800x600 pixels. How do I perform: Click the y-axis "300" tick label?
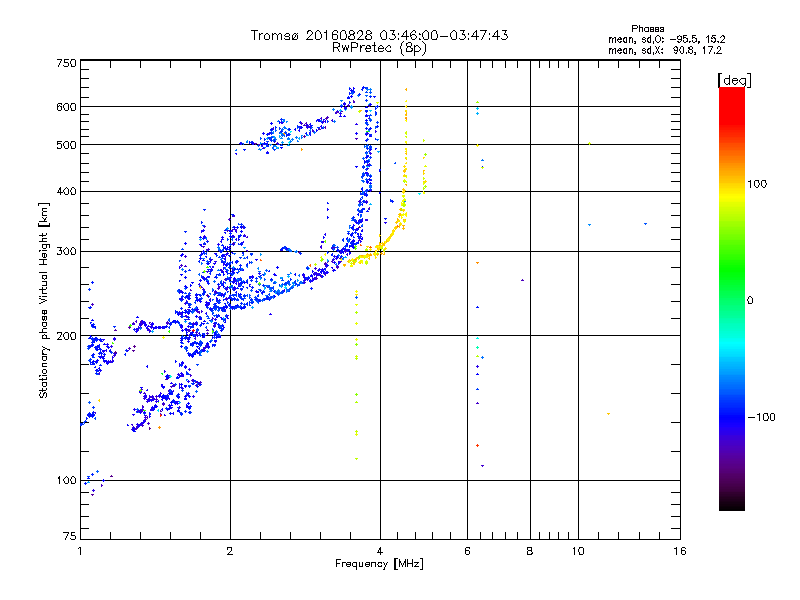point(66,252)
